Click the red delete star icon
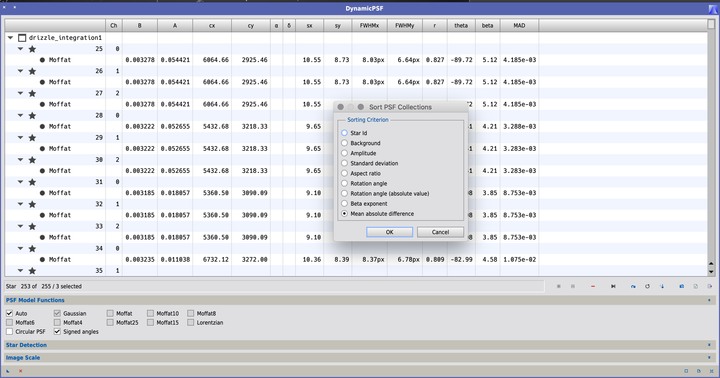 coord(593,286)
